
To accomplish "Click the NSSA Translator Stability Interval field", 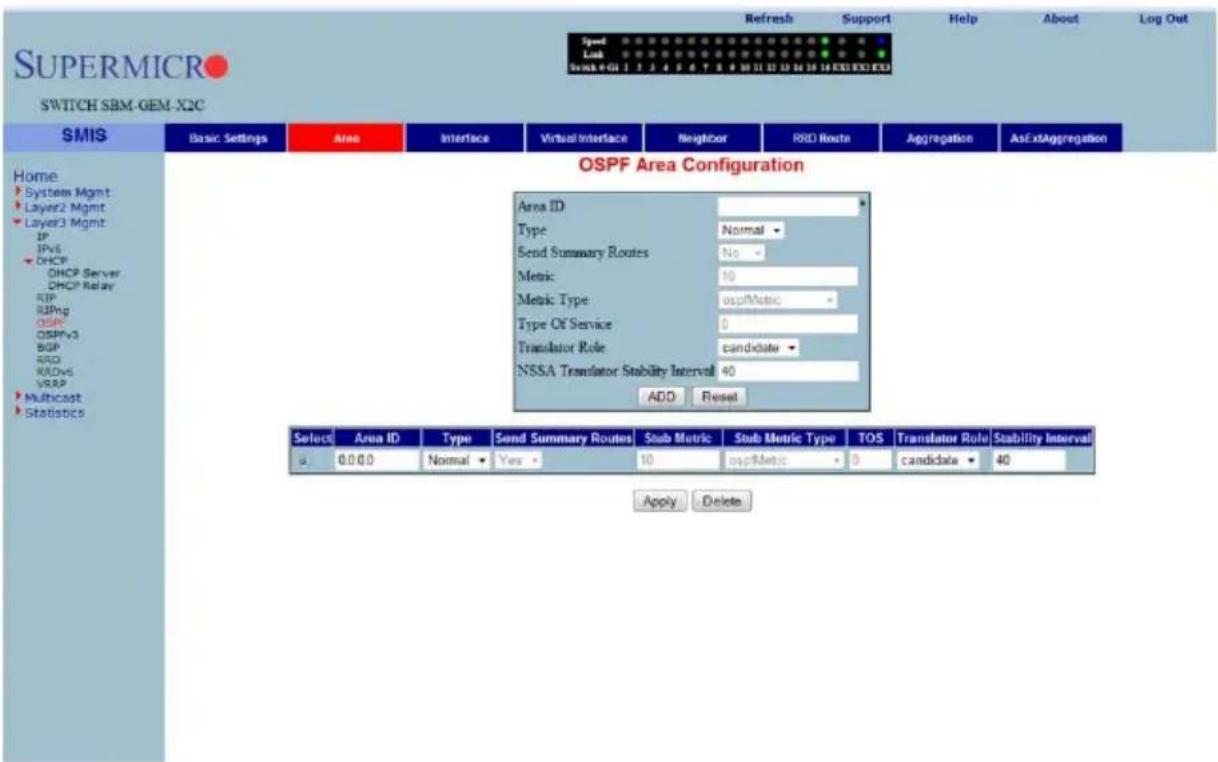I will point(787,371).
